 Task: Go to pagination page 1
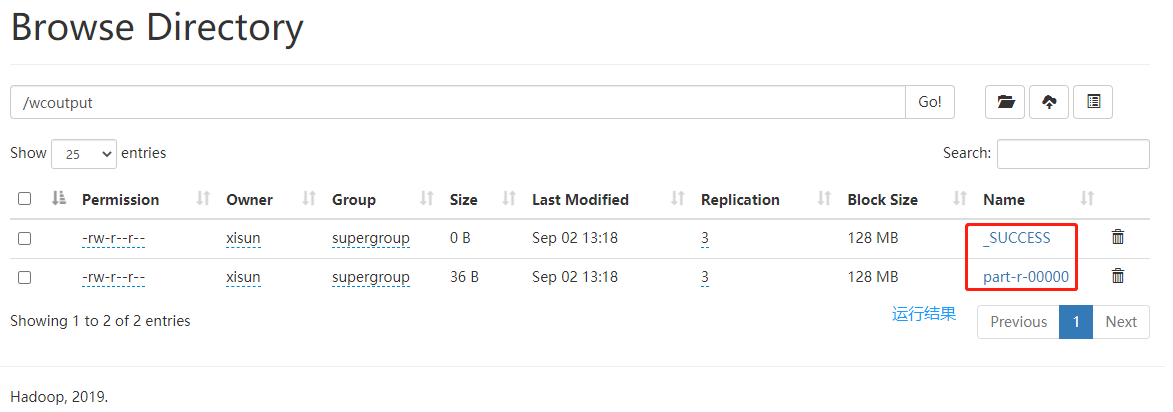coord(1075,322)
